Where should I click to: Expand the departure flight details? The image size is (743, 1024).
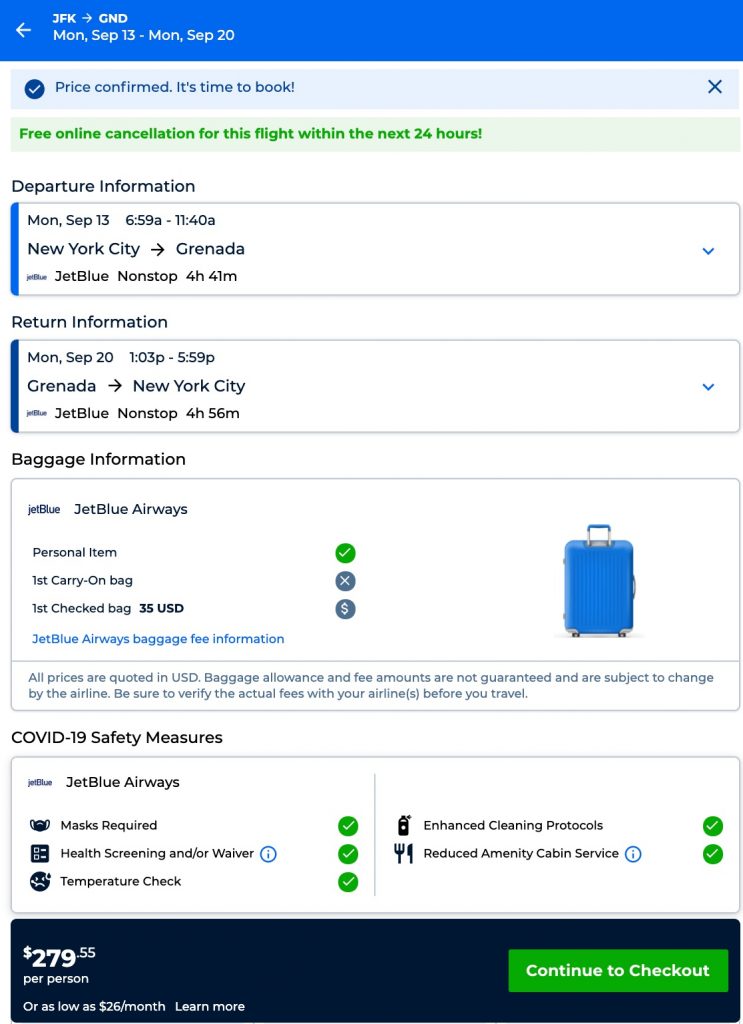pos(708,250)
